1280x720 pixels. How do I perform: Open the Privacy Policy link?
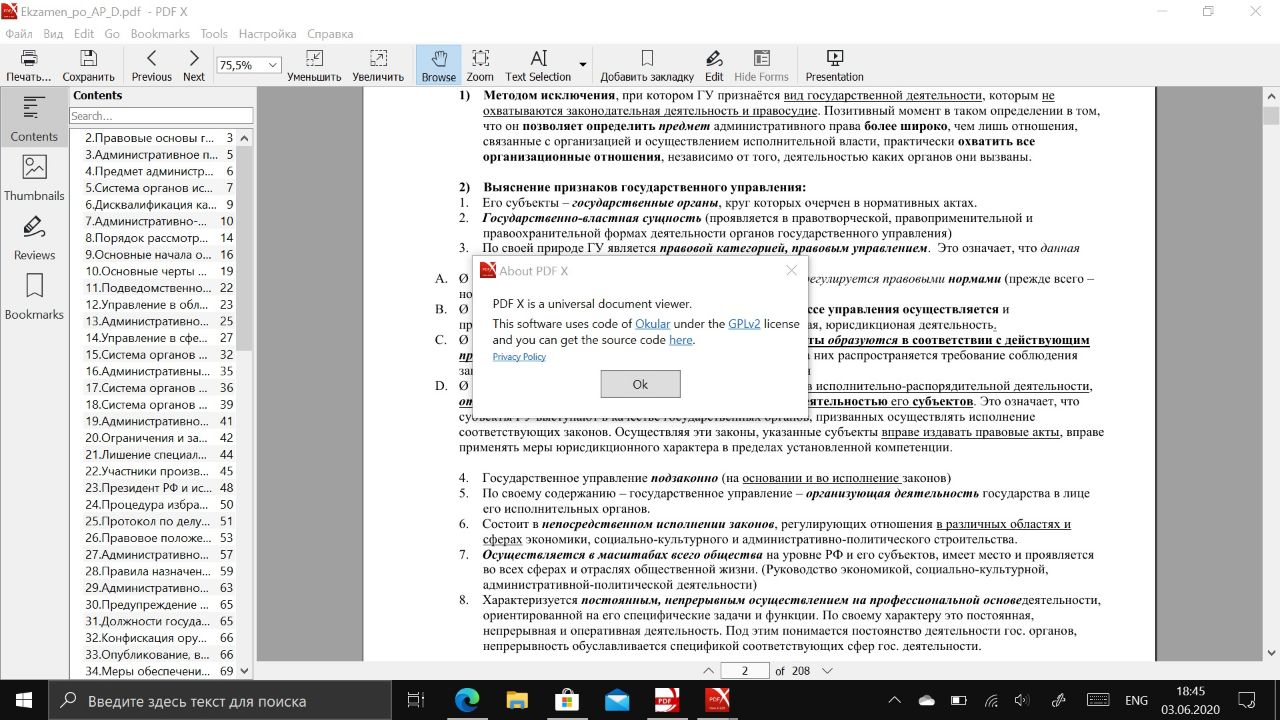519,357
